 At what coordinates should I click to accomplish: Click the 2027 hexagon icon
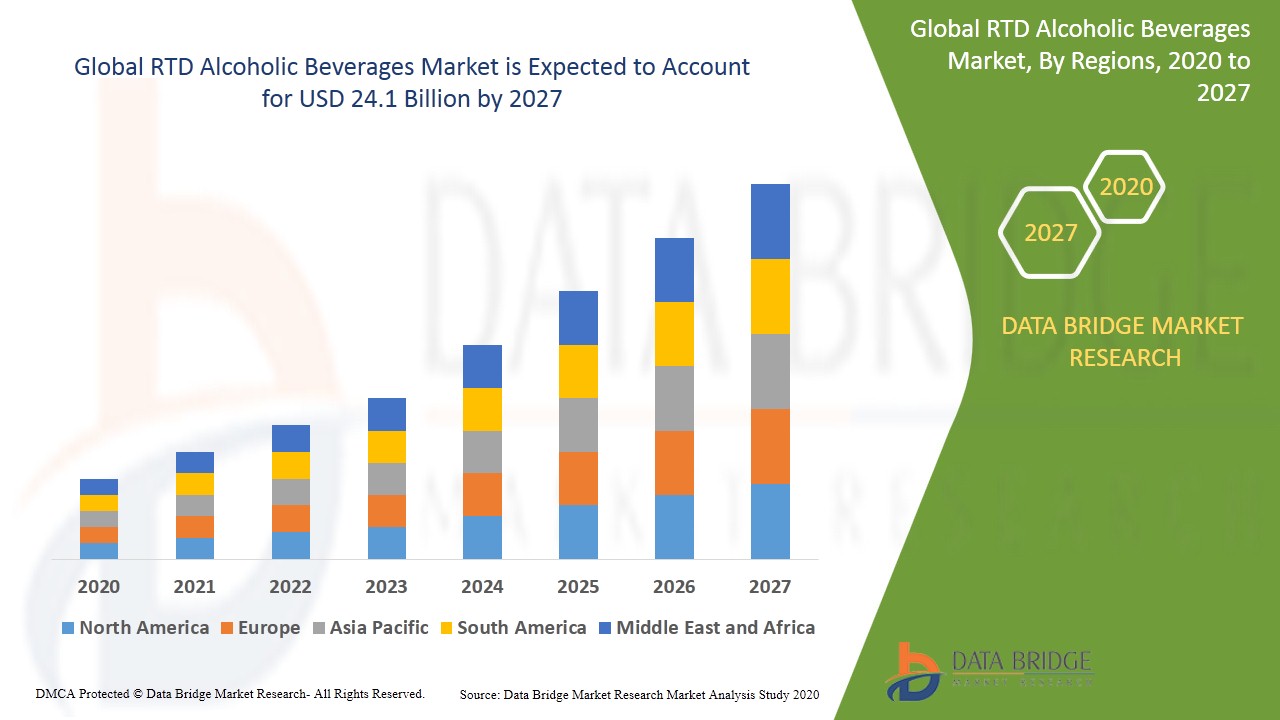[1050, 233]
